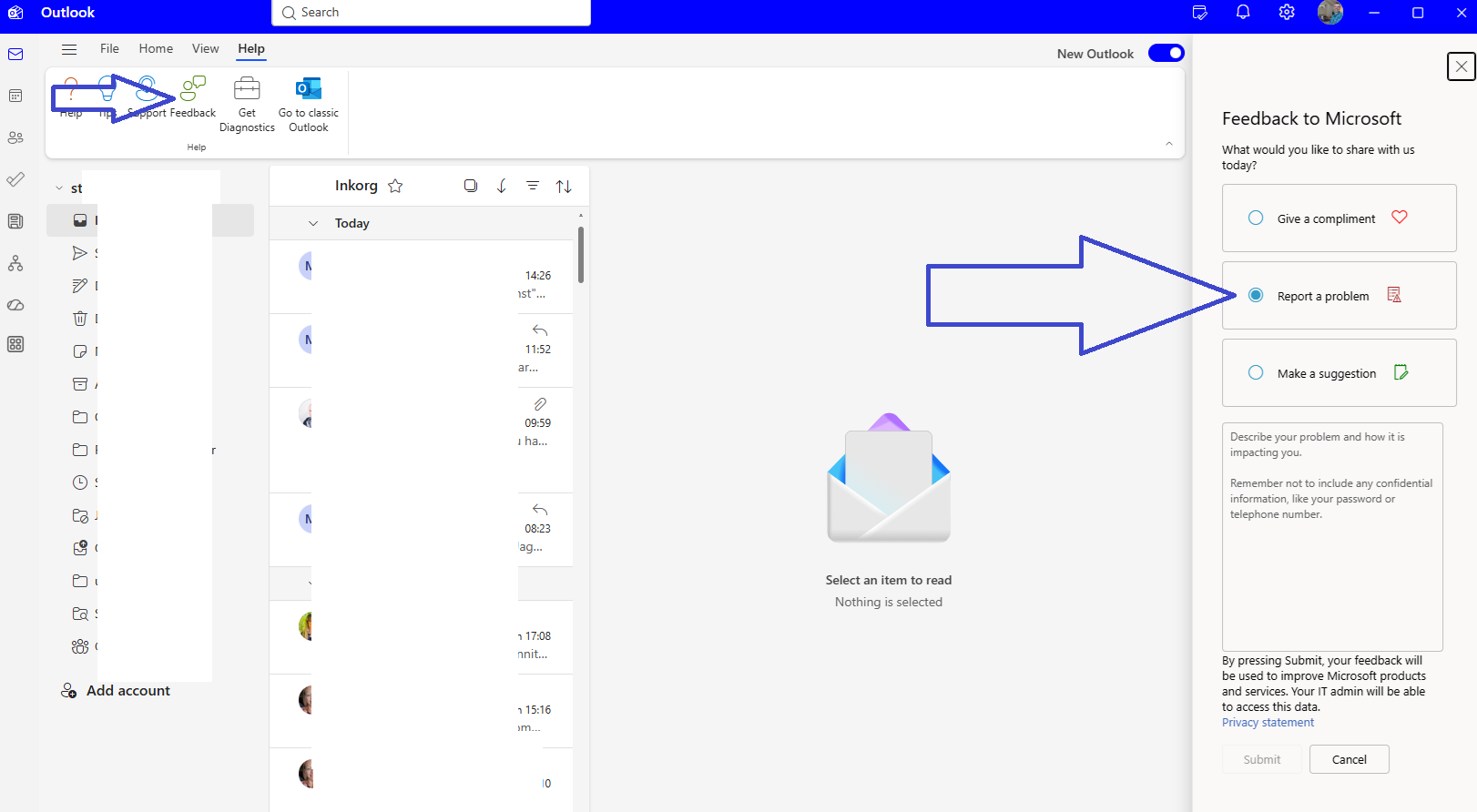
Task: Open Settings gear in the title bar
Action: click(1287, 13)
